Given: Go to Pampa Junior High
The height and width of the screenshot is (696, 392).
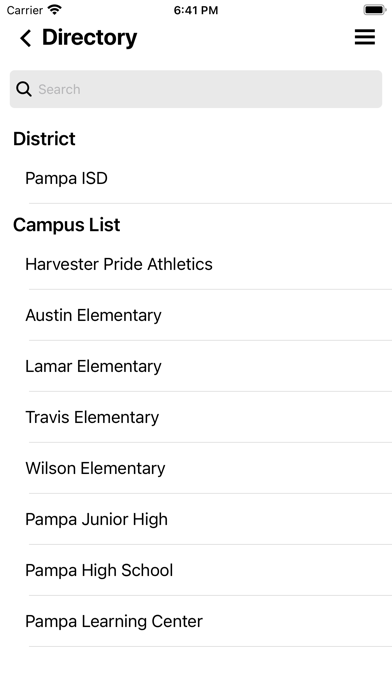Looking at the screenshot, I should pos(196,520).
